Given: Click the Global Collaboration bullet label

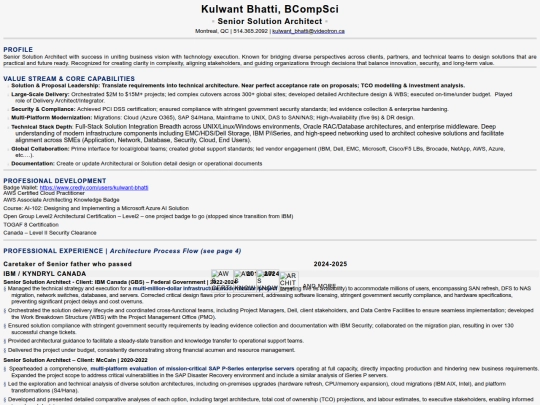Looking at the screenshot, I should tap(40, 149).
